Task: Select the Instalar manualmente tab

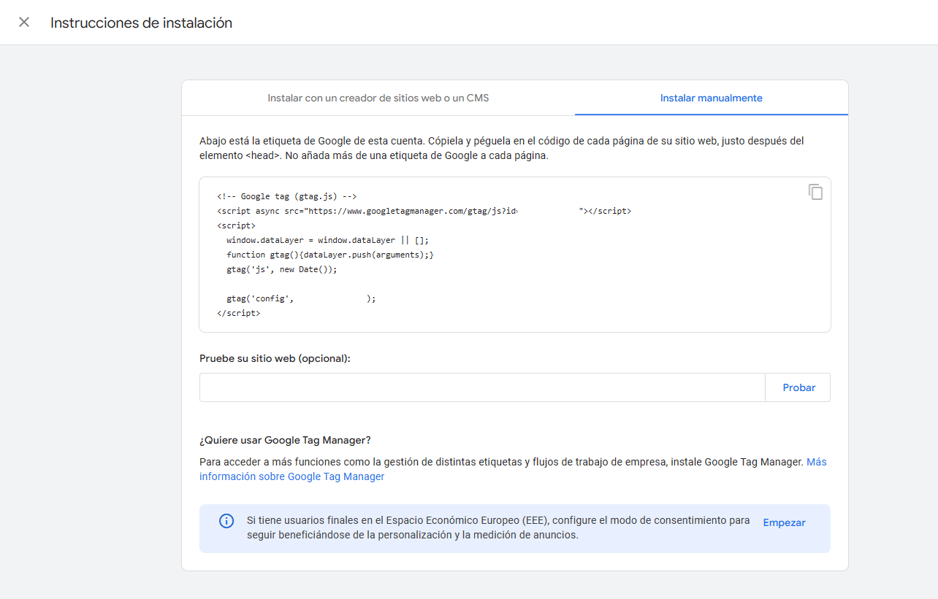Action: click(x=711, y=98)
